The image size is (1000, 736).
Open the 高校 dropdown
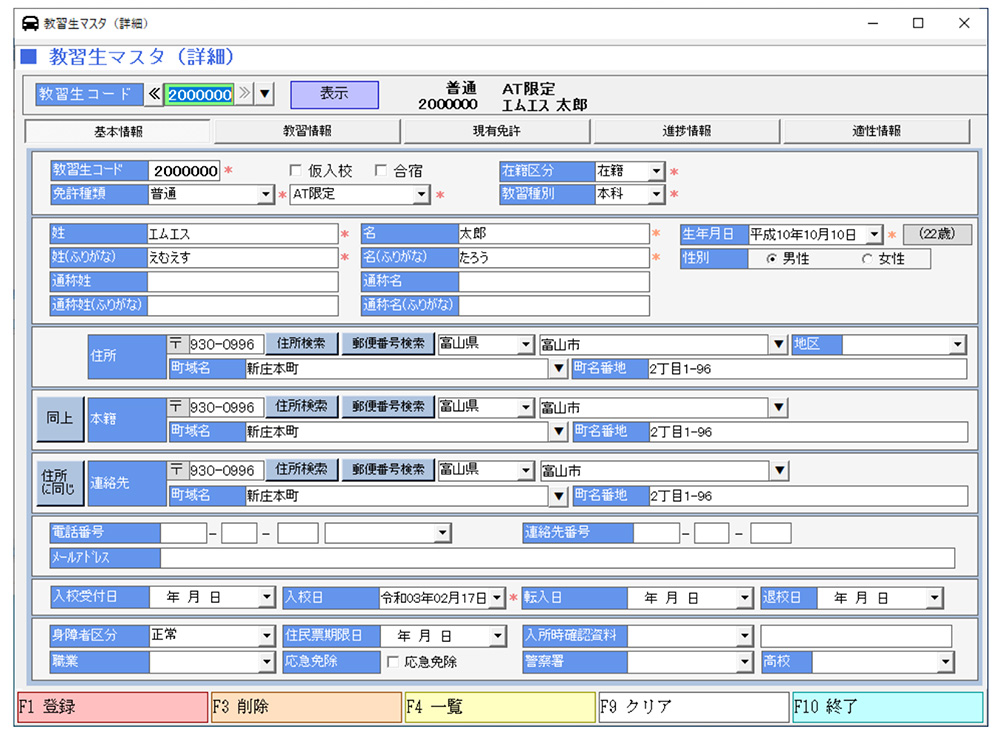(946, 662)
